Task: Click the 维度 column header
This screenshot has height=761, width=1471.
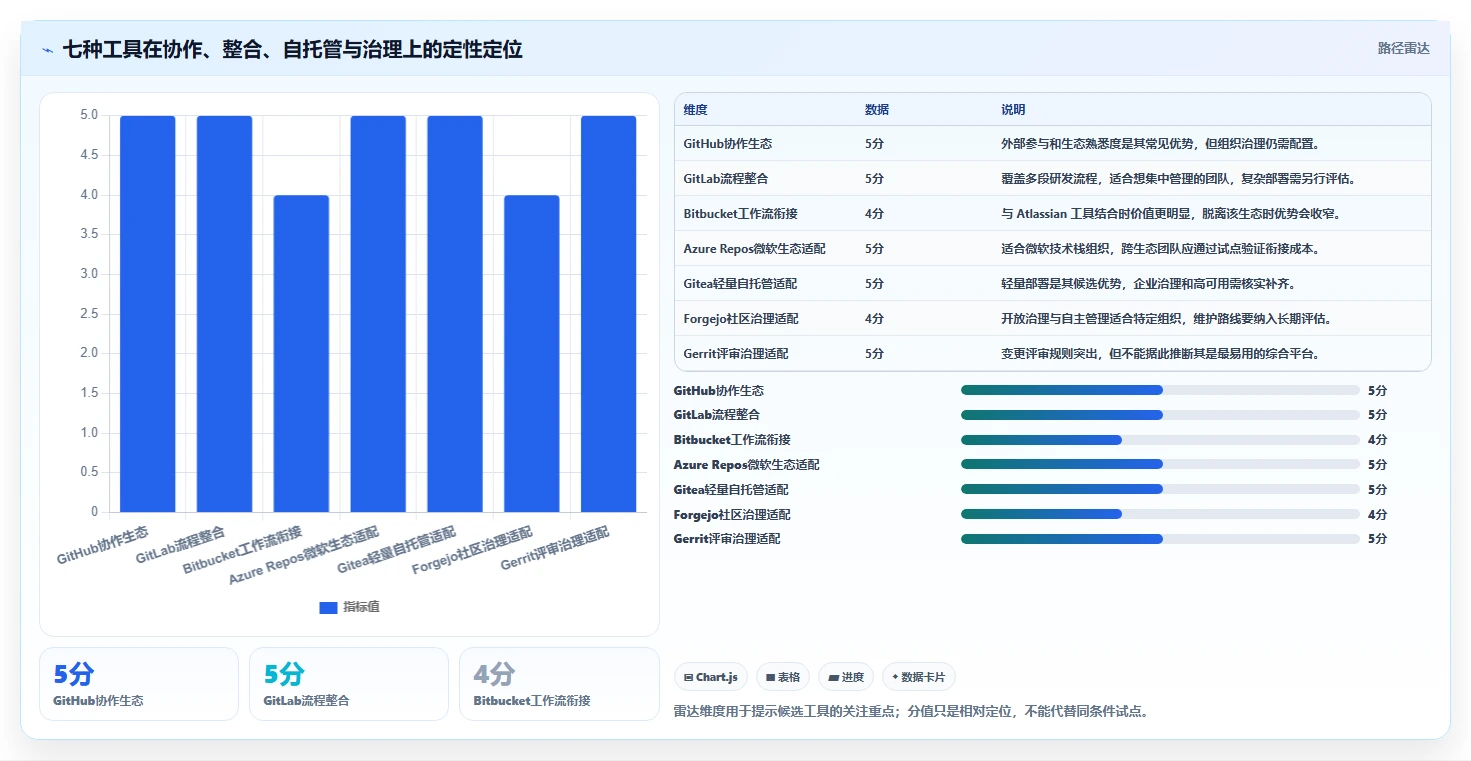Action: 695,110
